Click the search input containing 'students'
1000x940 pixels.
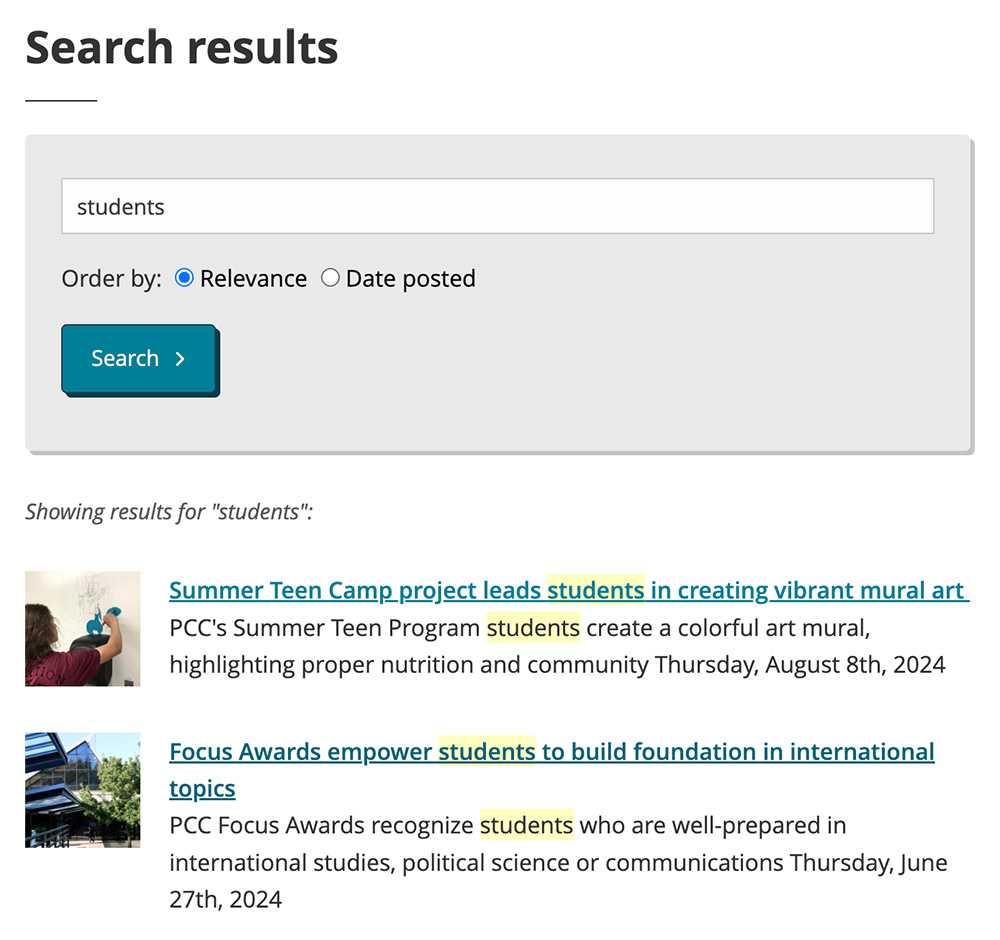tap(497, 206)
